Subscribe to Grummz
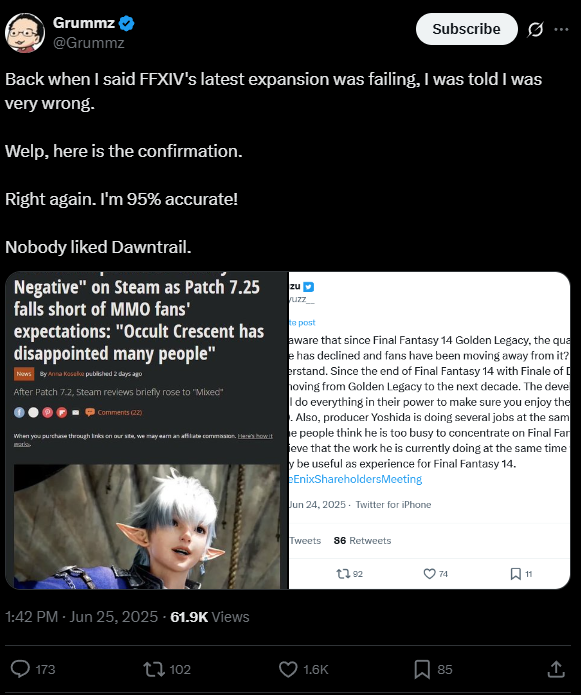The image size is (581, 695). (466, 29)
